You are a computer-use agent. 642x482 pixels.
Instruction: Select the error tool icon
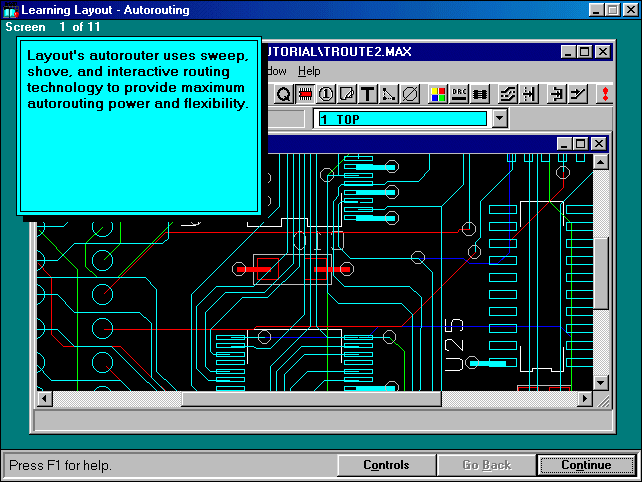pyautogui.click(x=409, y=94)
